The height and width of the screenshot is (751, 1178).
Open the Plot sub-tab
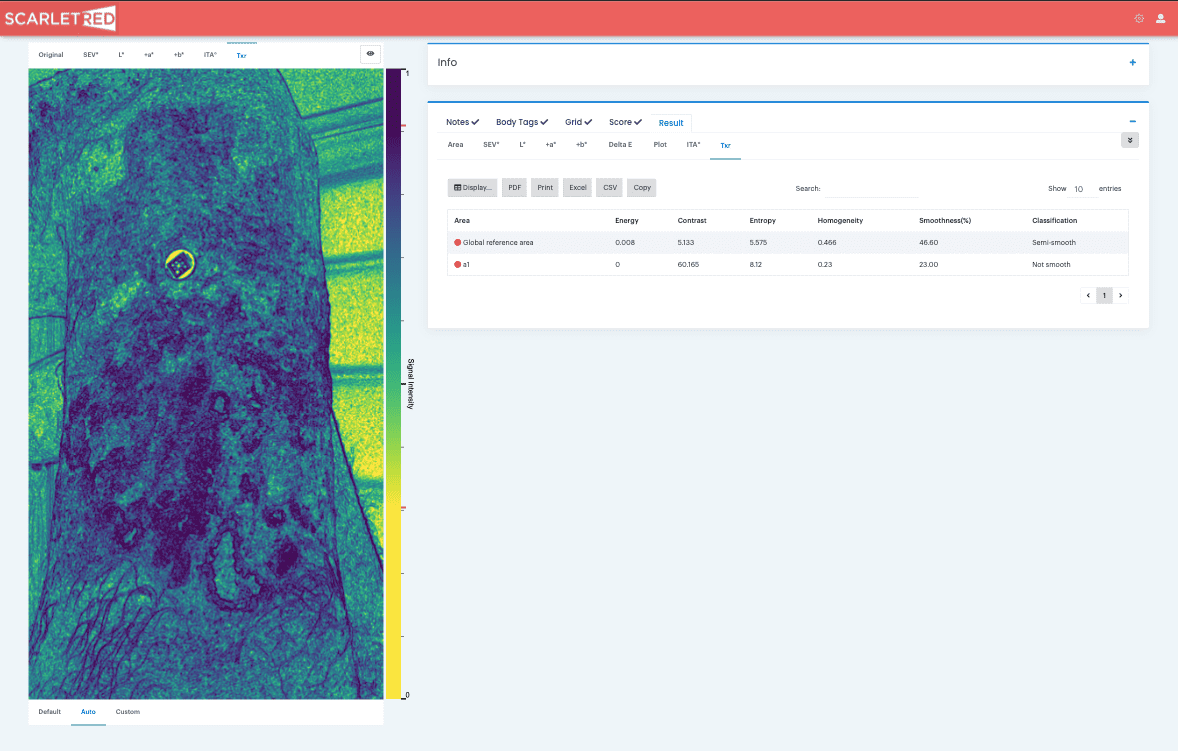[660, 145]
